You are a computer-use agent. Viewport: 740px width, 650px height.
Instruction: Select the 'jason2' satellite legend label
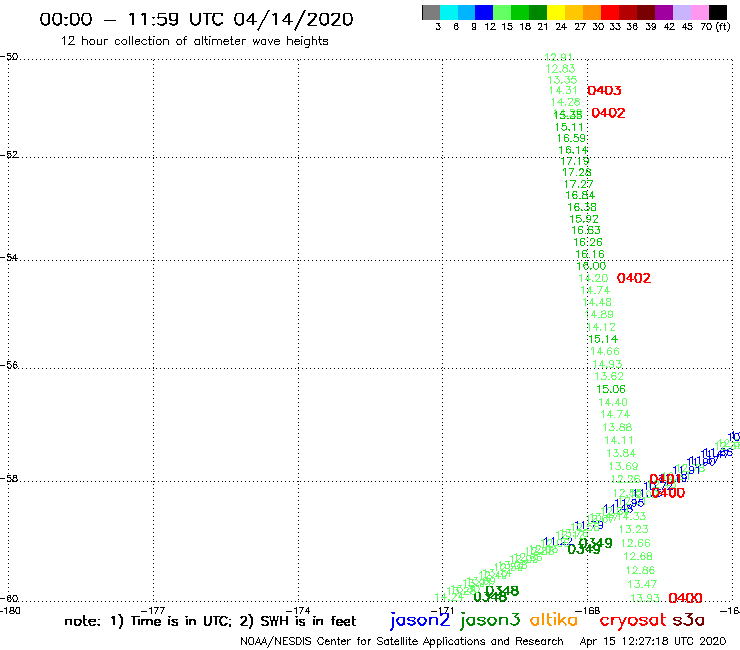pyautogui.click(x=420, y=620)
